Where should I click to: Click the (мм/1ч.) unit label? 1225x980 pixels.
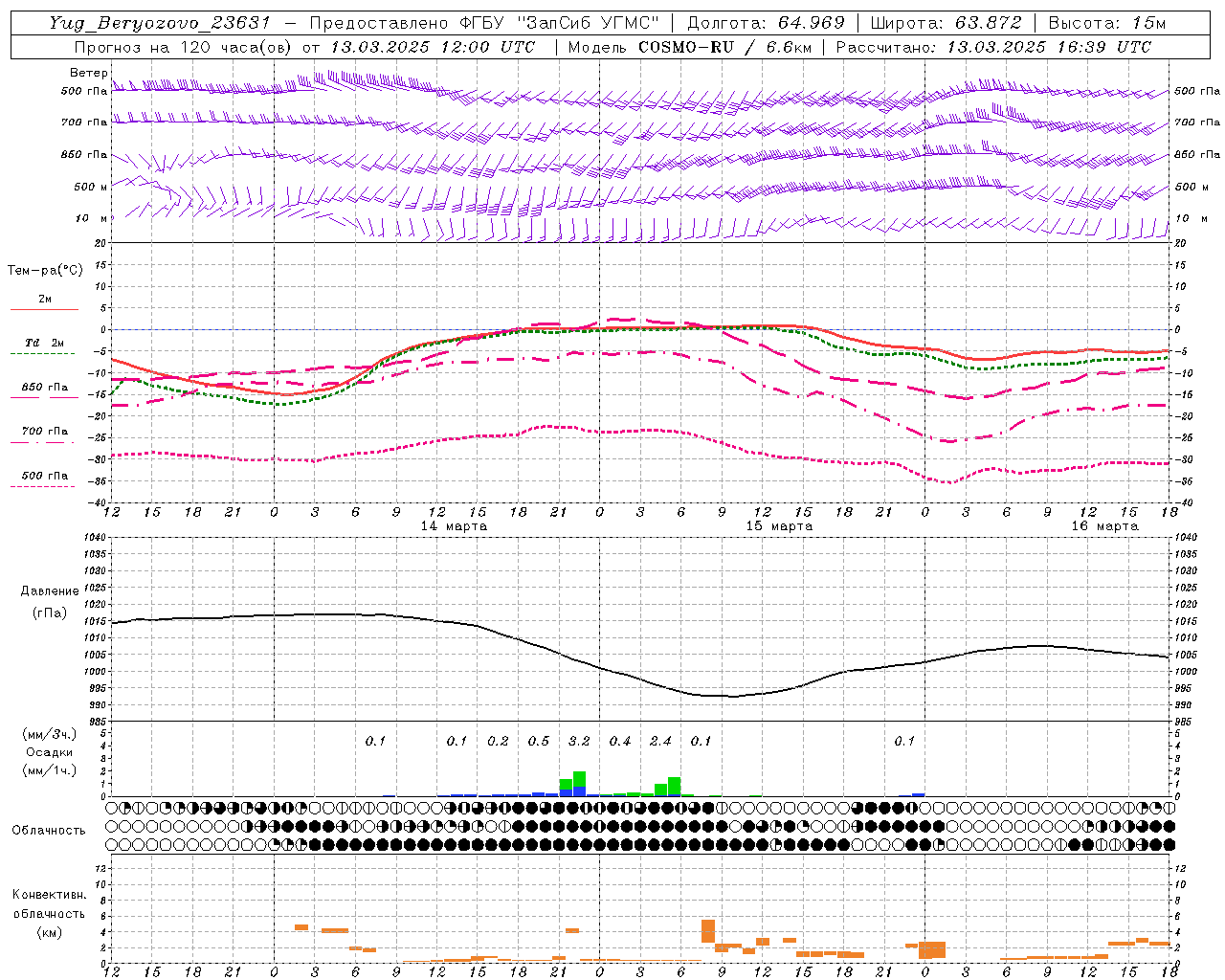(x=49, y=770)
